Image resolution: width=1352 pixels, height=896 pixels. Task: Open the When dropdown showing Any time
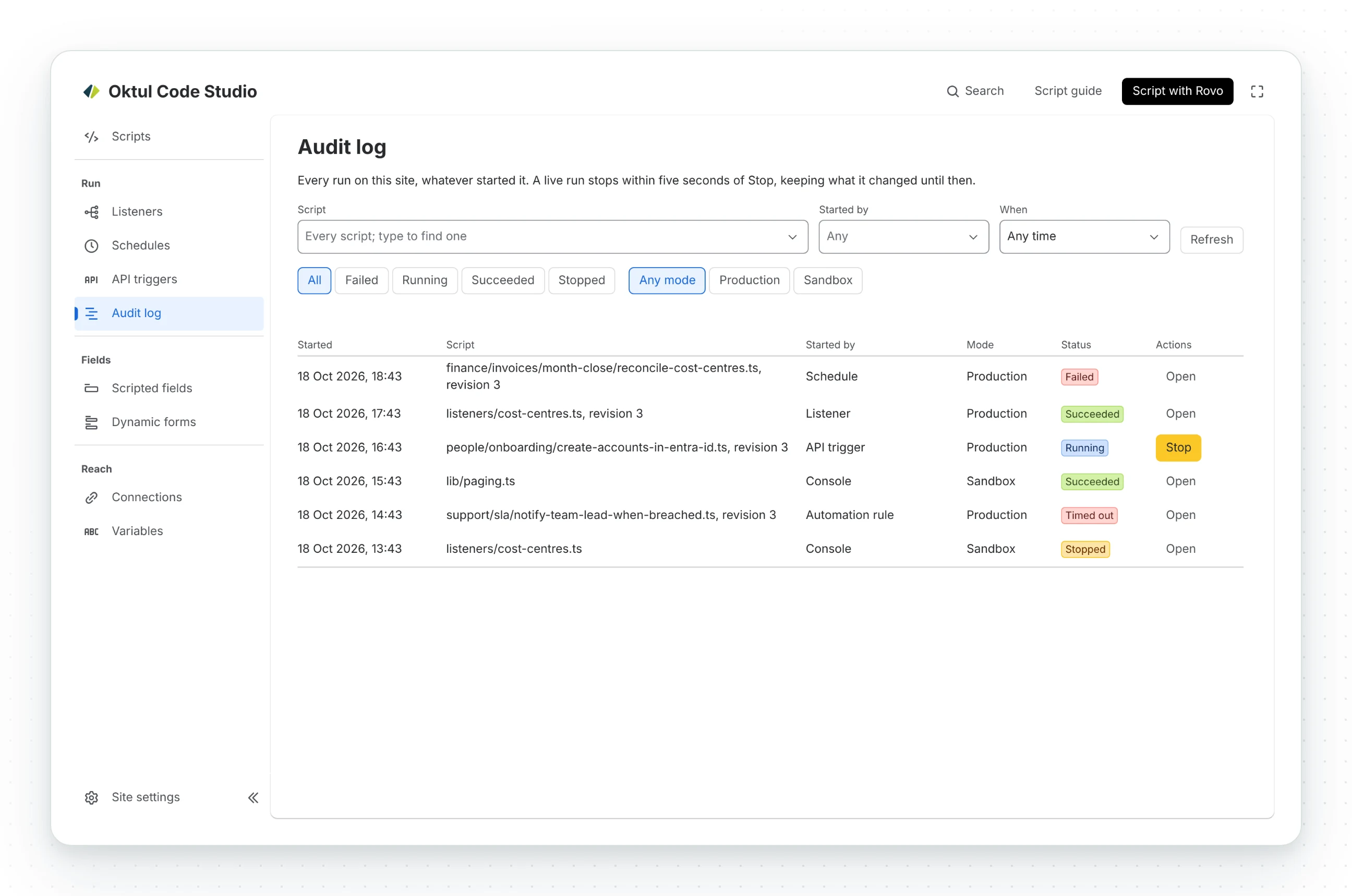tap(1084, 237)
